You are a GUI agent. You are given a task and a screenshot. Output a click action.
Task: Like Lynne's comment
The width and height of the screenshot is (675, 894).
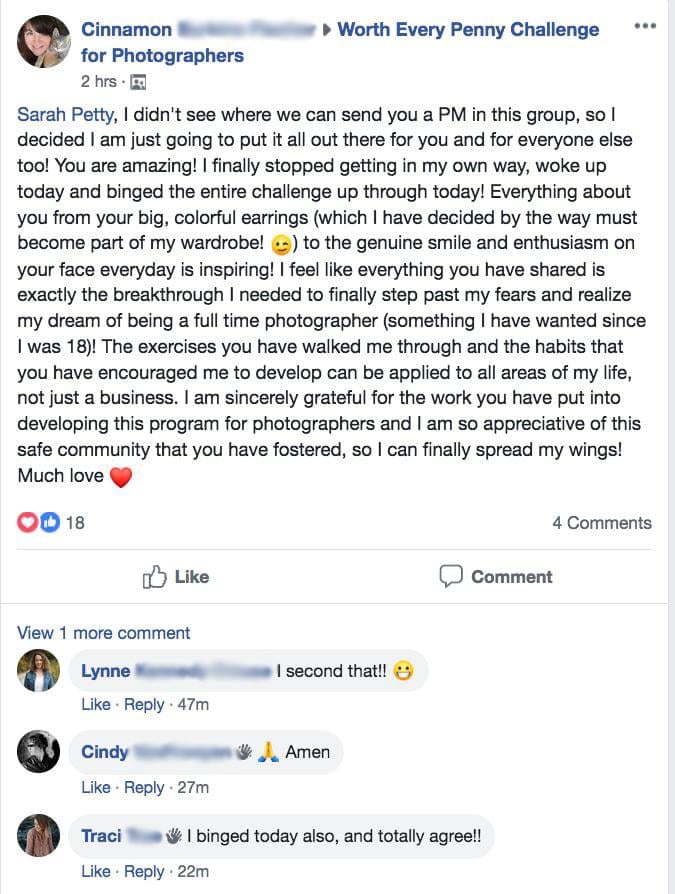pos(95,704)
